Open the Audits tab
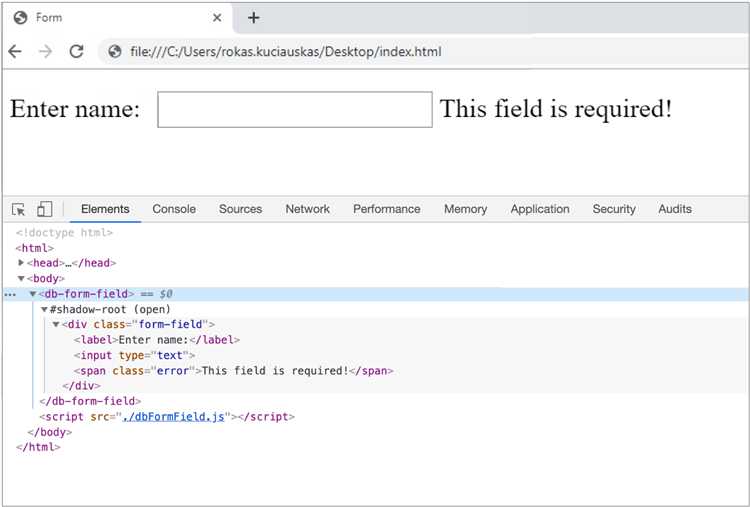This screenshot has width=750, height=507. coord(675,209)
